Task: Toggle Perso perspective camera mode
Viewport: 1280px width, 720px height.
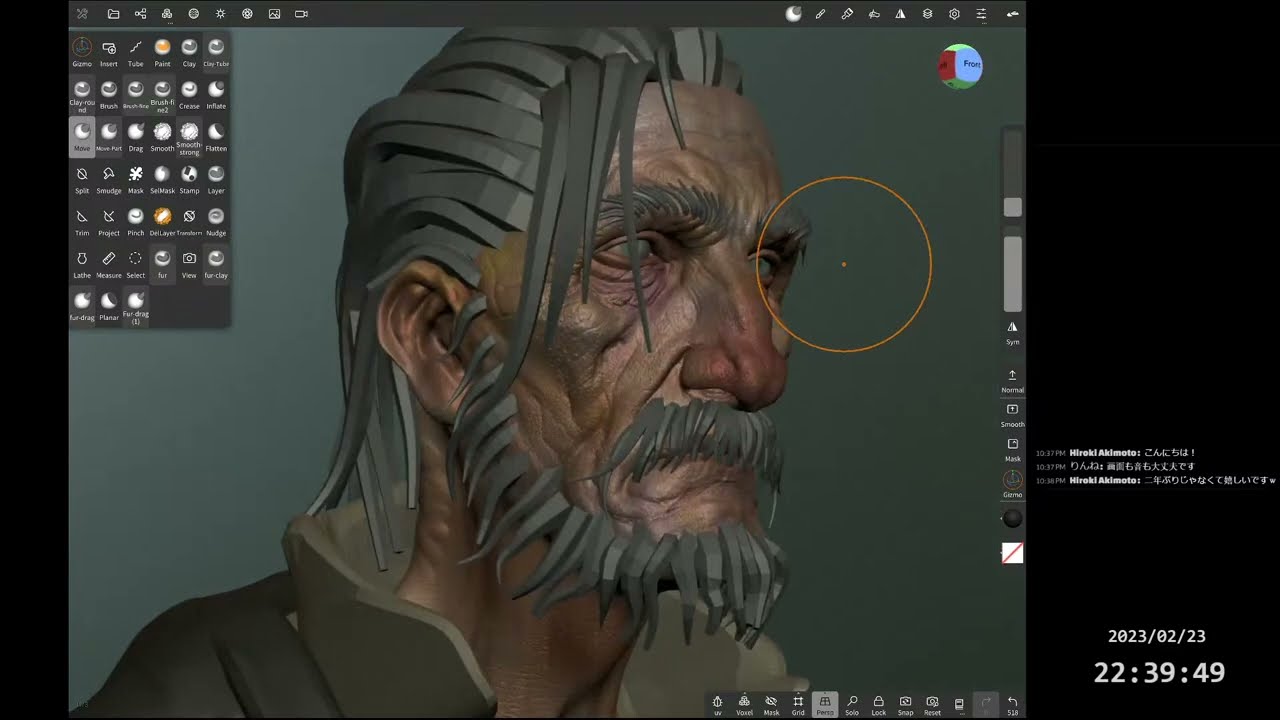Action: (825, 706)
